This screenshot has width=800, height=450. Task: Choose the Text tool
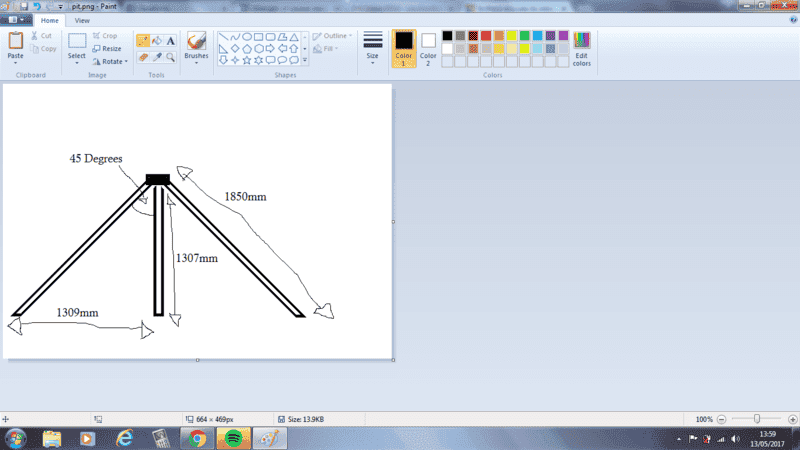170,41
